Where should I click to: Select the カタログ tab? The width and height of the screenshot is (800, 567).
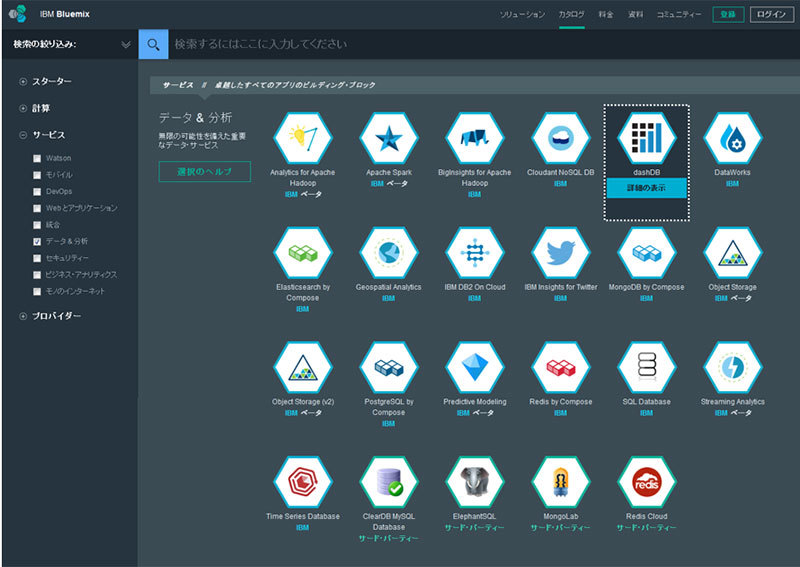coord(571,14)
